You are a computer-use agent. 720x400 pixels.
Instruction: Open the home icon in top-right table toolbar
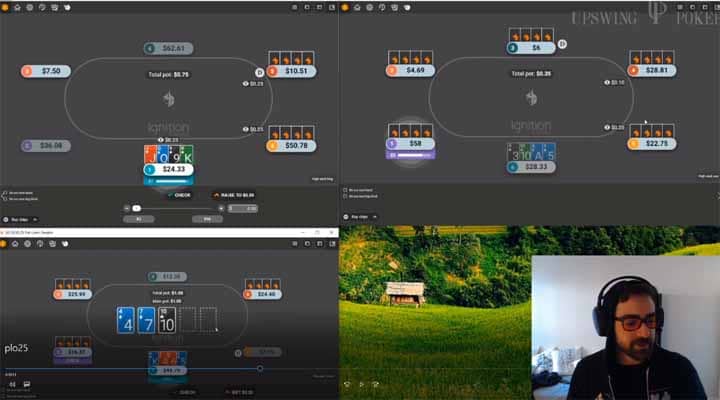tap(357, 7)
